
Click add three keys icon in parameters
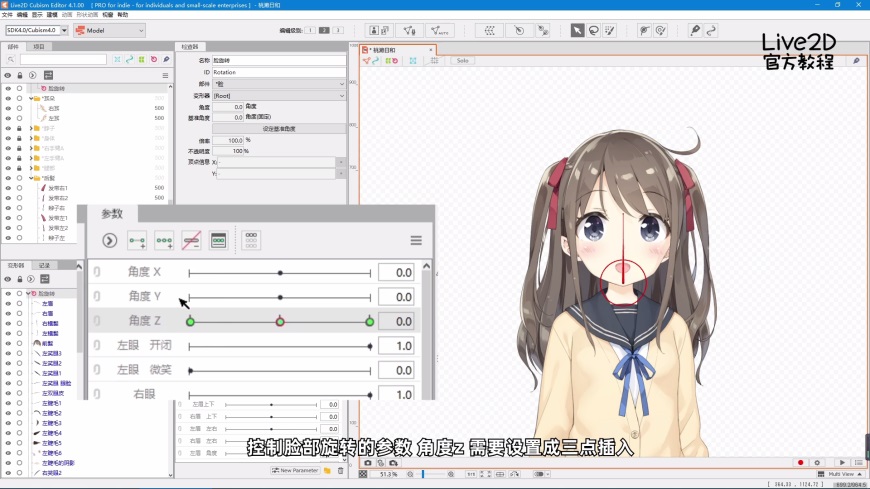(x=164, y=240)
